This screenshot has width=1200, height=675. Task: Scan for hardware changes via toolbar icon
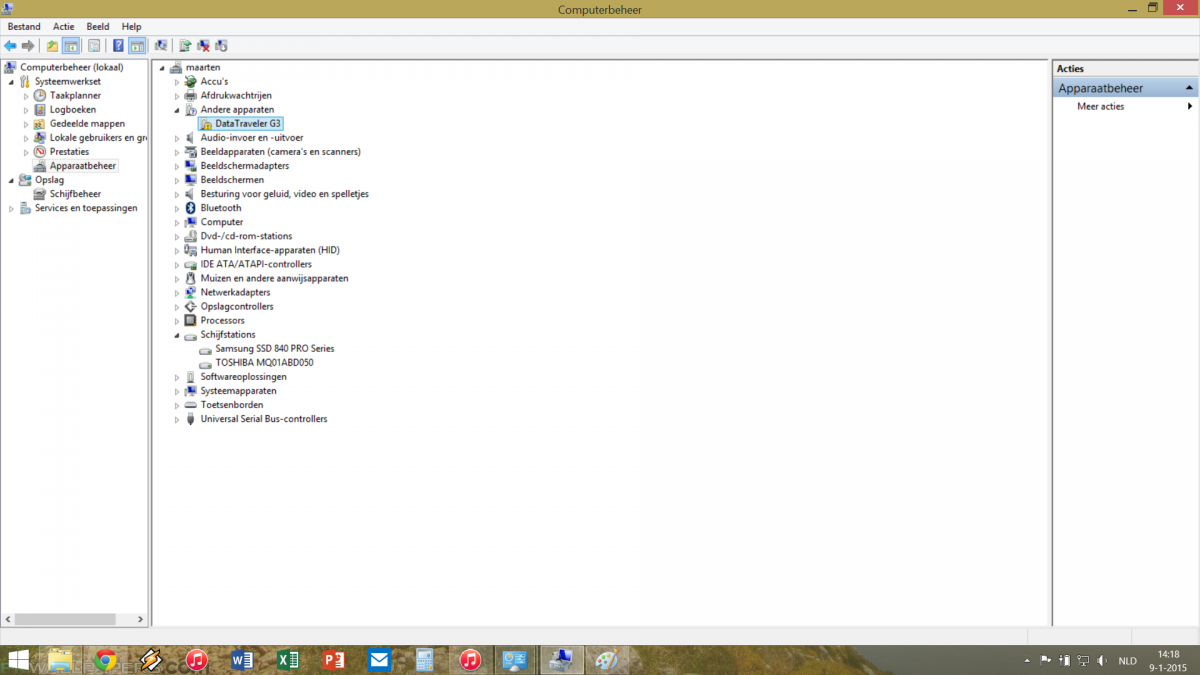point(161,46)
